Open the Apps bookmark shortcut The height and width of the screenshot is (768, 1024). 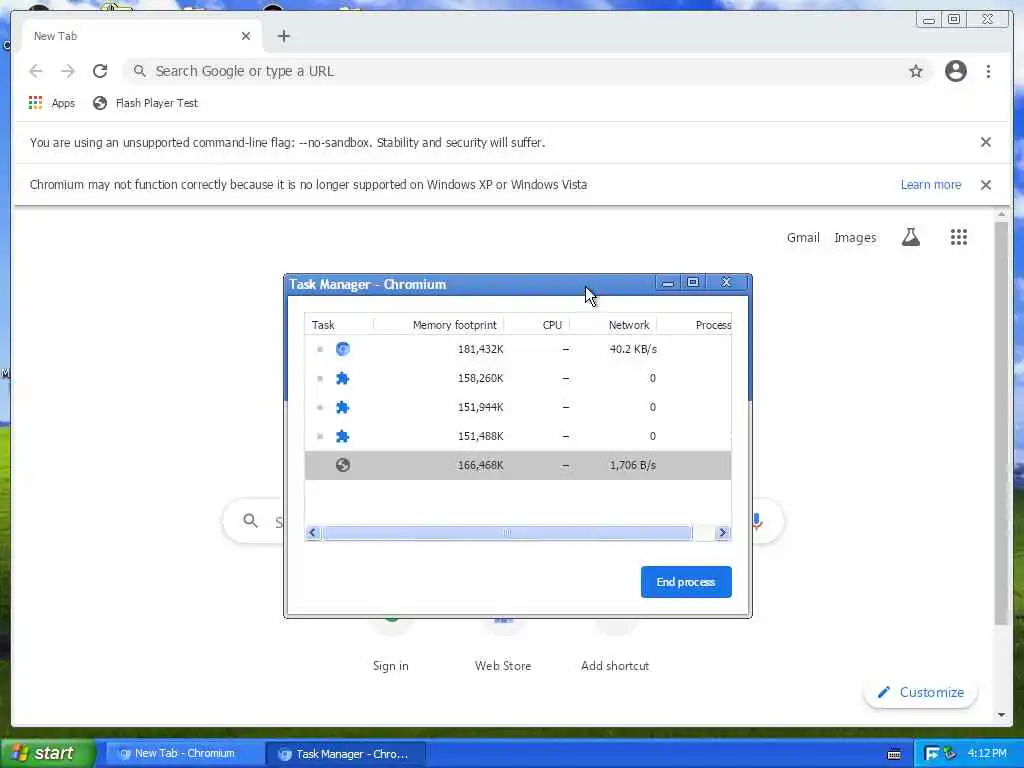(x=52, y=103)
